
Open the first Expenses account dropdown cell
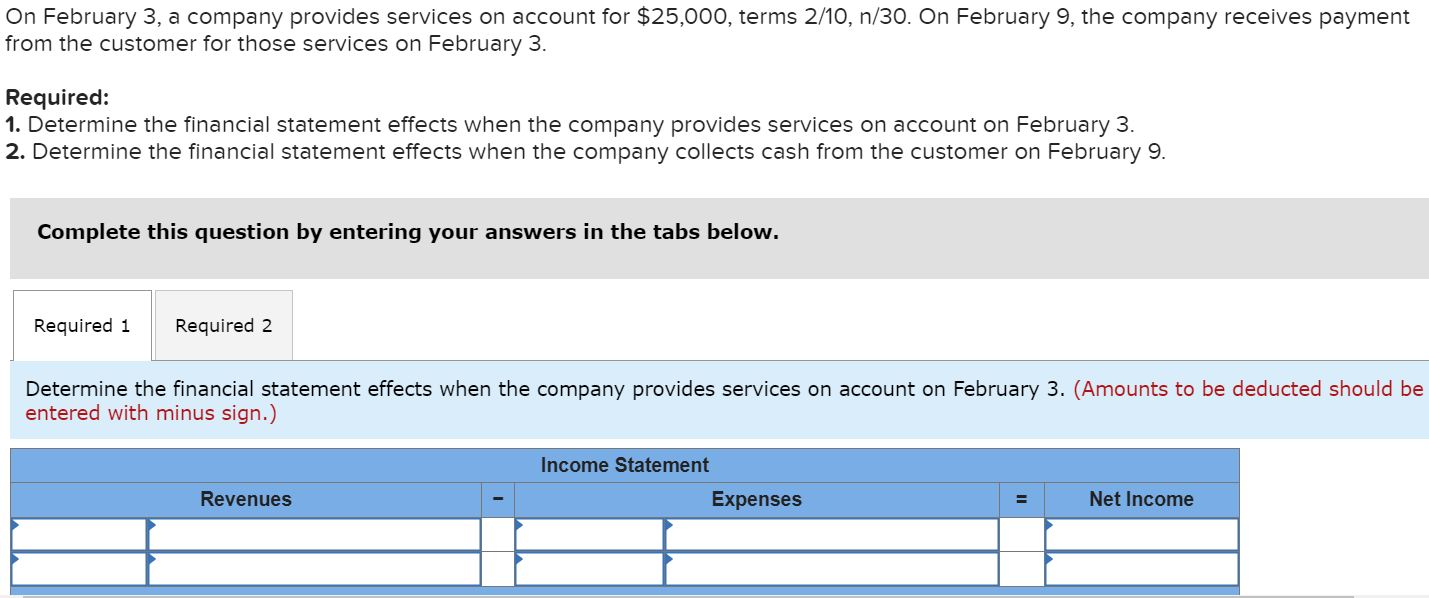coord(830,534)
